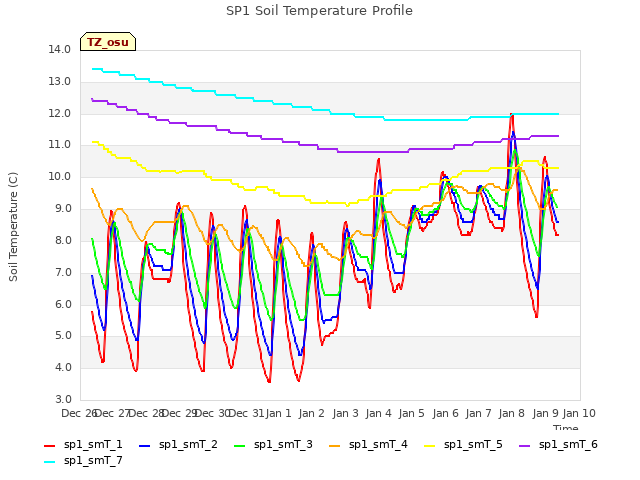
Task: Toggle sp1_smT_6 legend entry
Action: 558,444
